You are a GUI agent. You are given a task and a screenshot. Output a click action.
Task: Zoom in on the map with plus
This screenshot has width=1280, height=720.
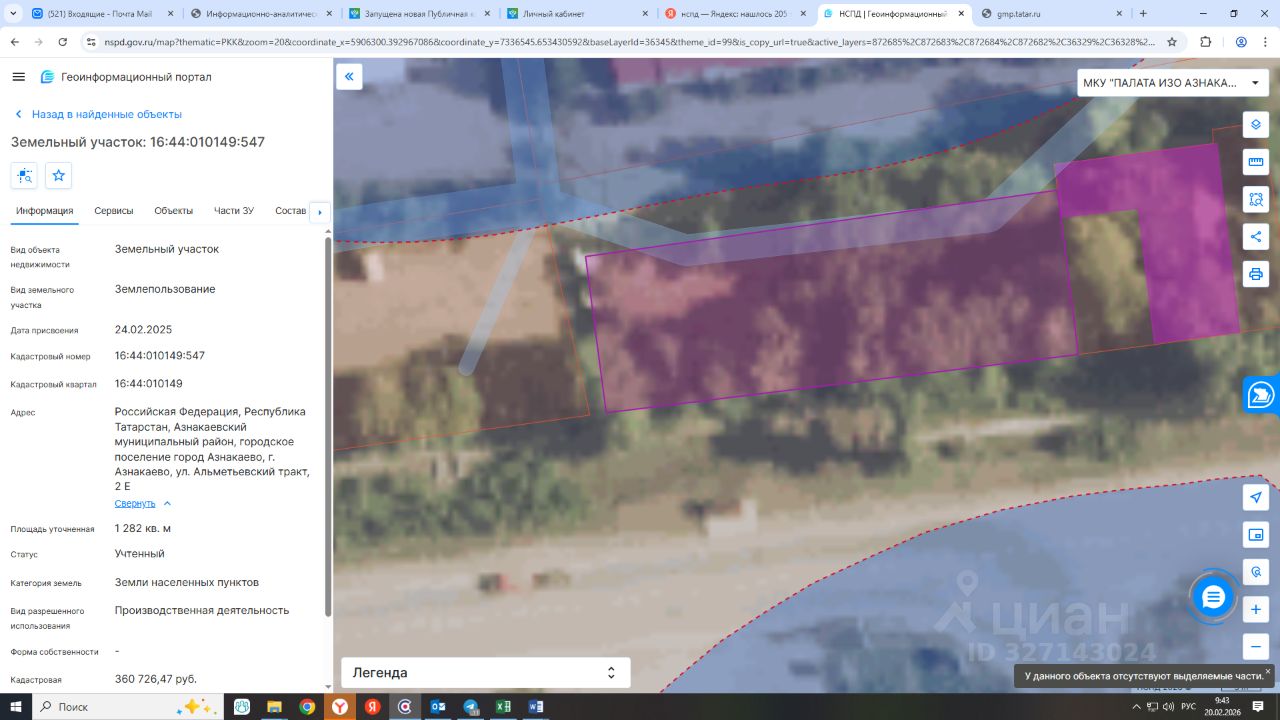(1256, 609)
